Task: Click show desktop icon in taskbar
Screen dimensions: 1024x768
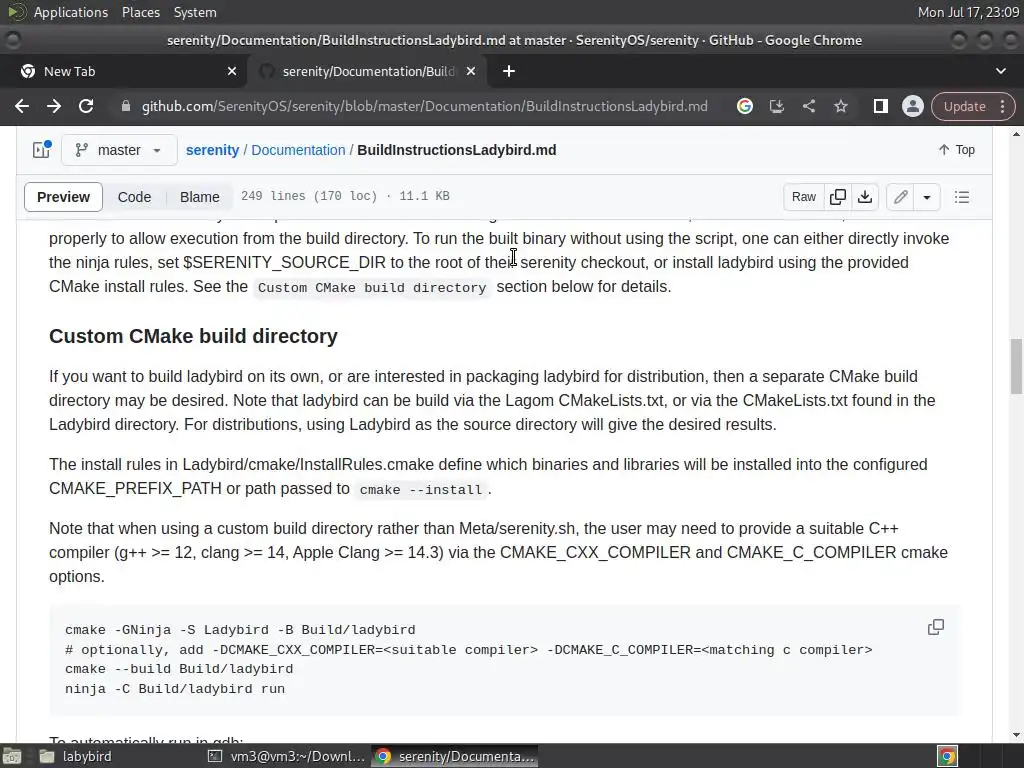Action: coord(12,756)
